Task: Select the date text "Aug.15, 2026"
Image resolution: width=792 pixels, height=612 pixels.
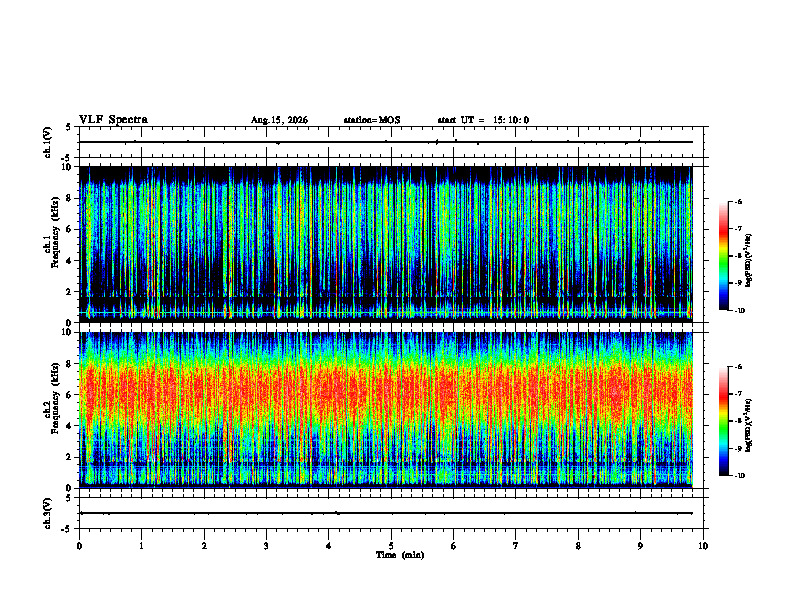Action: [279, 120]
